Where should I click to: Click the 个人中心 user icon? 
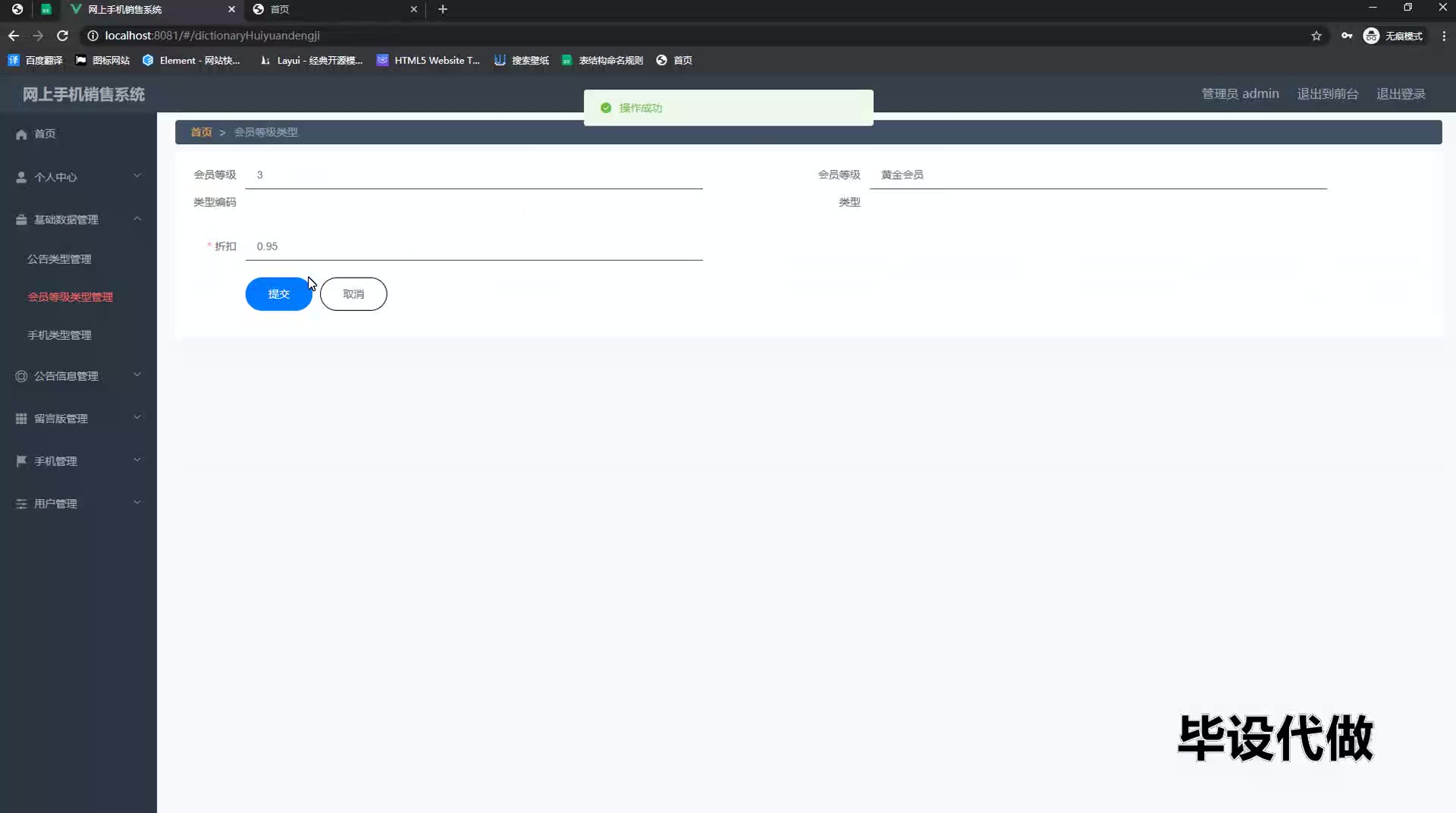point(21,177)
